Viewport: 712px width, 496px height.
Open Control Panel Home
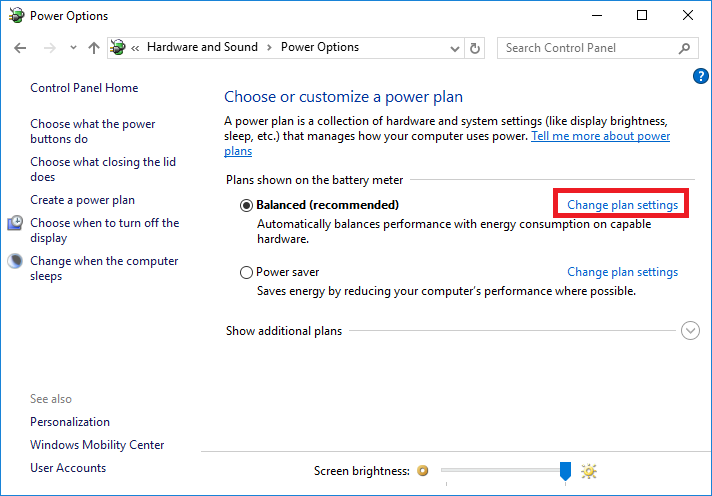click(84, 88)
